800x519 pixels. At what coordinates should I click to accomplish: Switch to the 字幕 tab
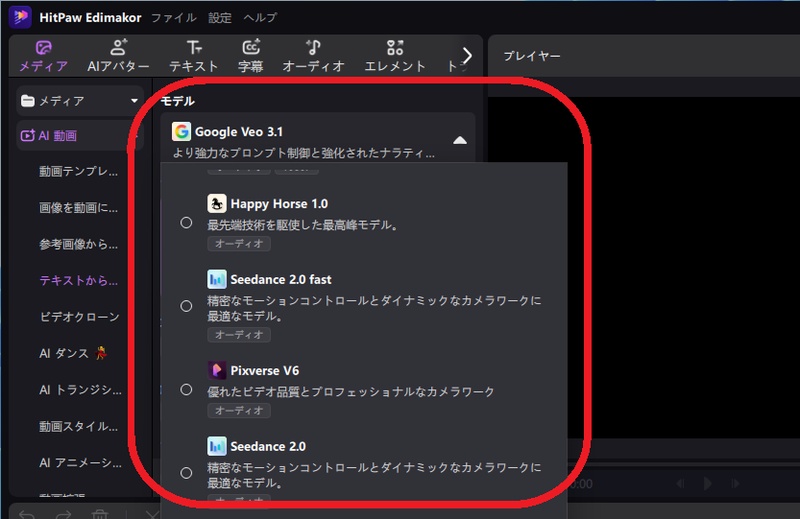coord(251,56)
